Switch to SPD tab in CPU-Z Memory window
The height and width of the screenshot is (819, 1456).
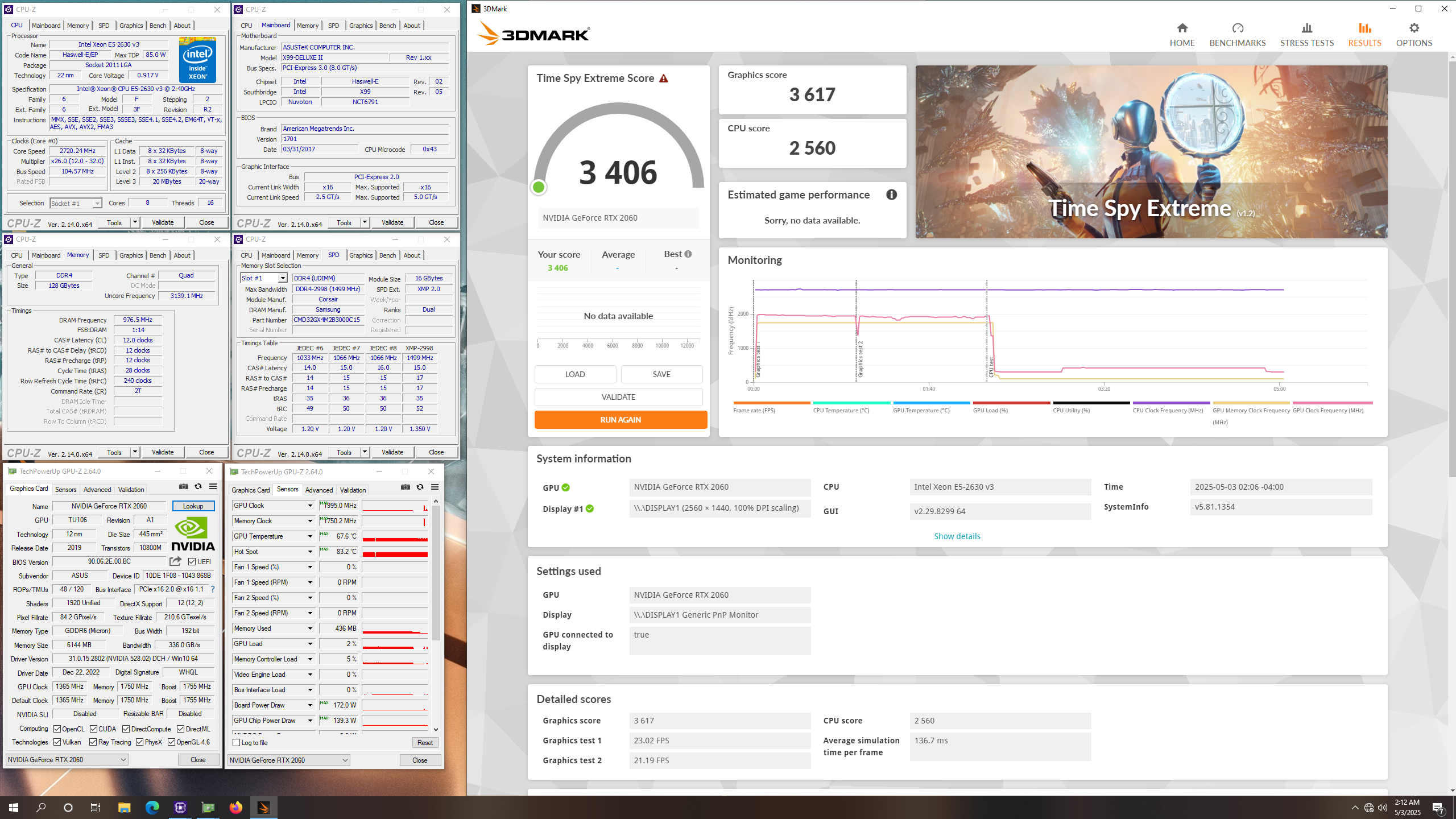(104, 255)
